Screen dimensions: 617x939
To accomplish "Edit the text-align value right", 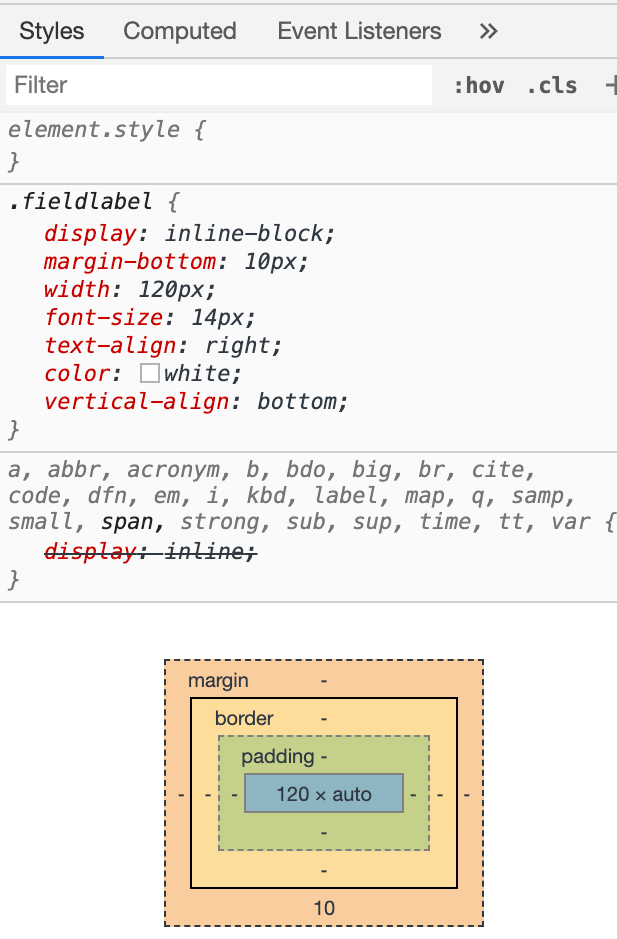I will (237, 346).
